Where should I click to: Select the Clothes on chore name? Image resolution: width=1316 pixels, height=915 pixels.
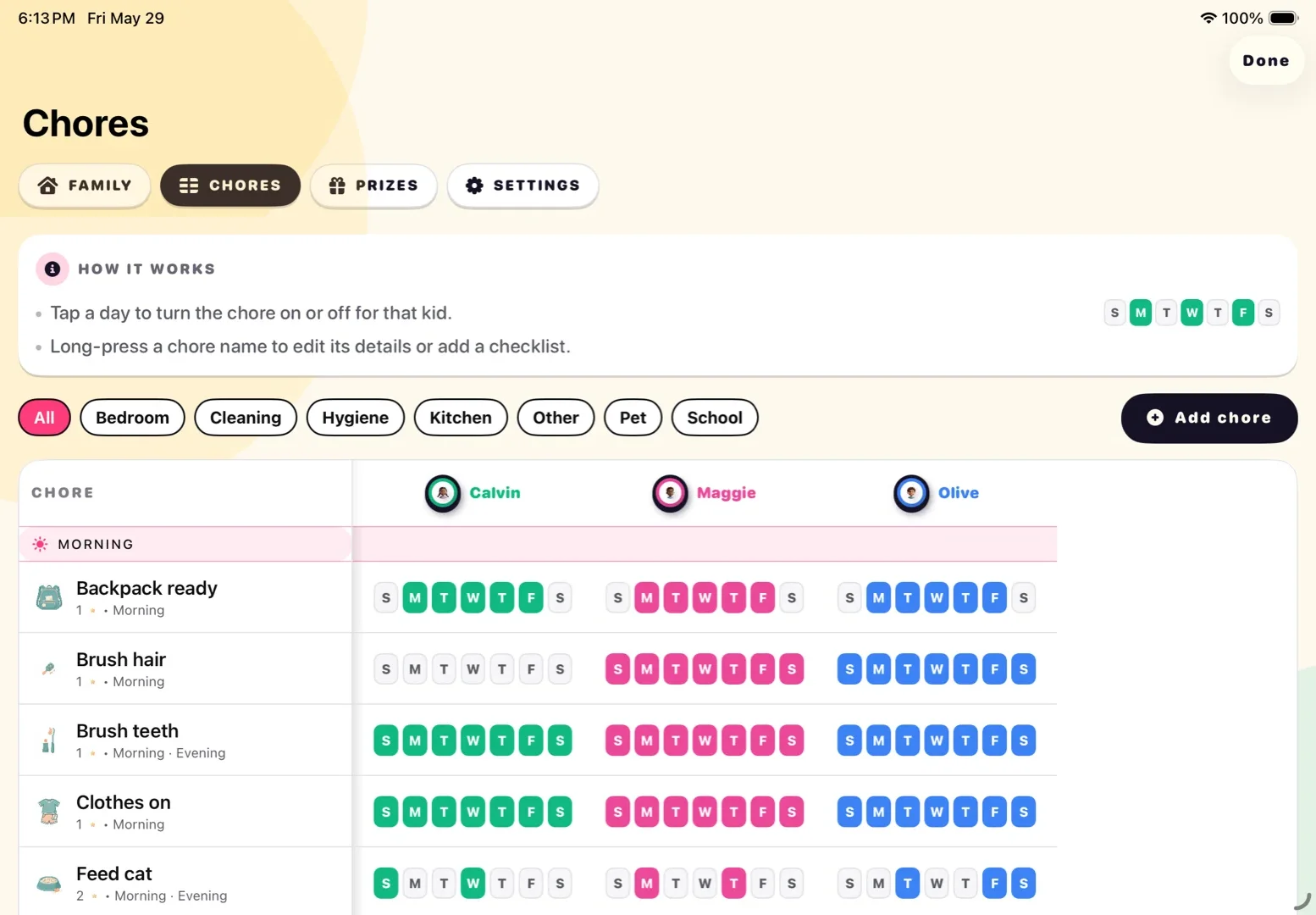pyautogui.click(x=124, y=801)
